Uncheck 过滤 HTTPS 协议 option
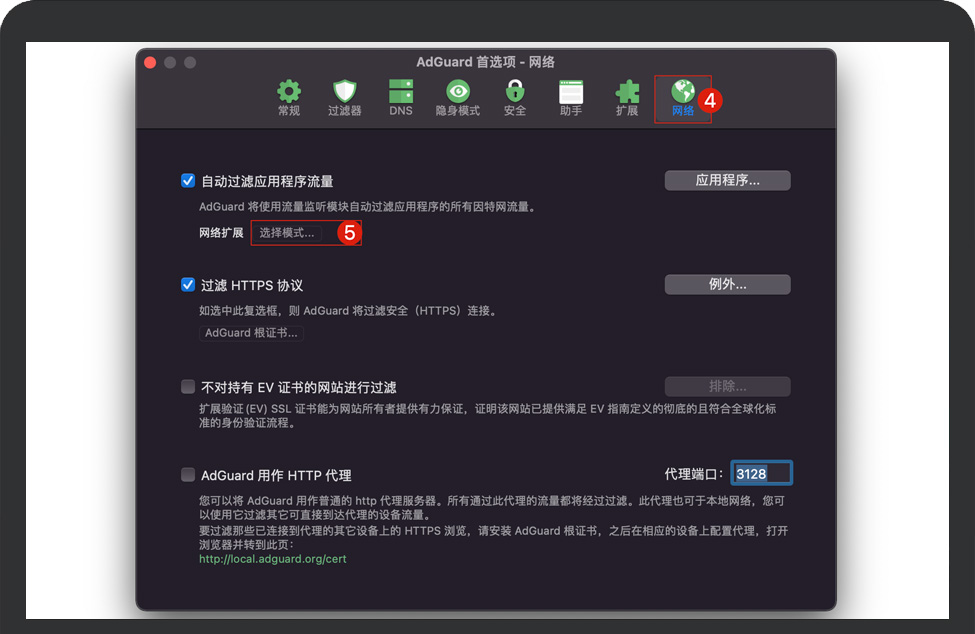 pyautogui.click(x=188, y=284)
